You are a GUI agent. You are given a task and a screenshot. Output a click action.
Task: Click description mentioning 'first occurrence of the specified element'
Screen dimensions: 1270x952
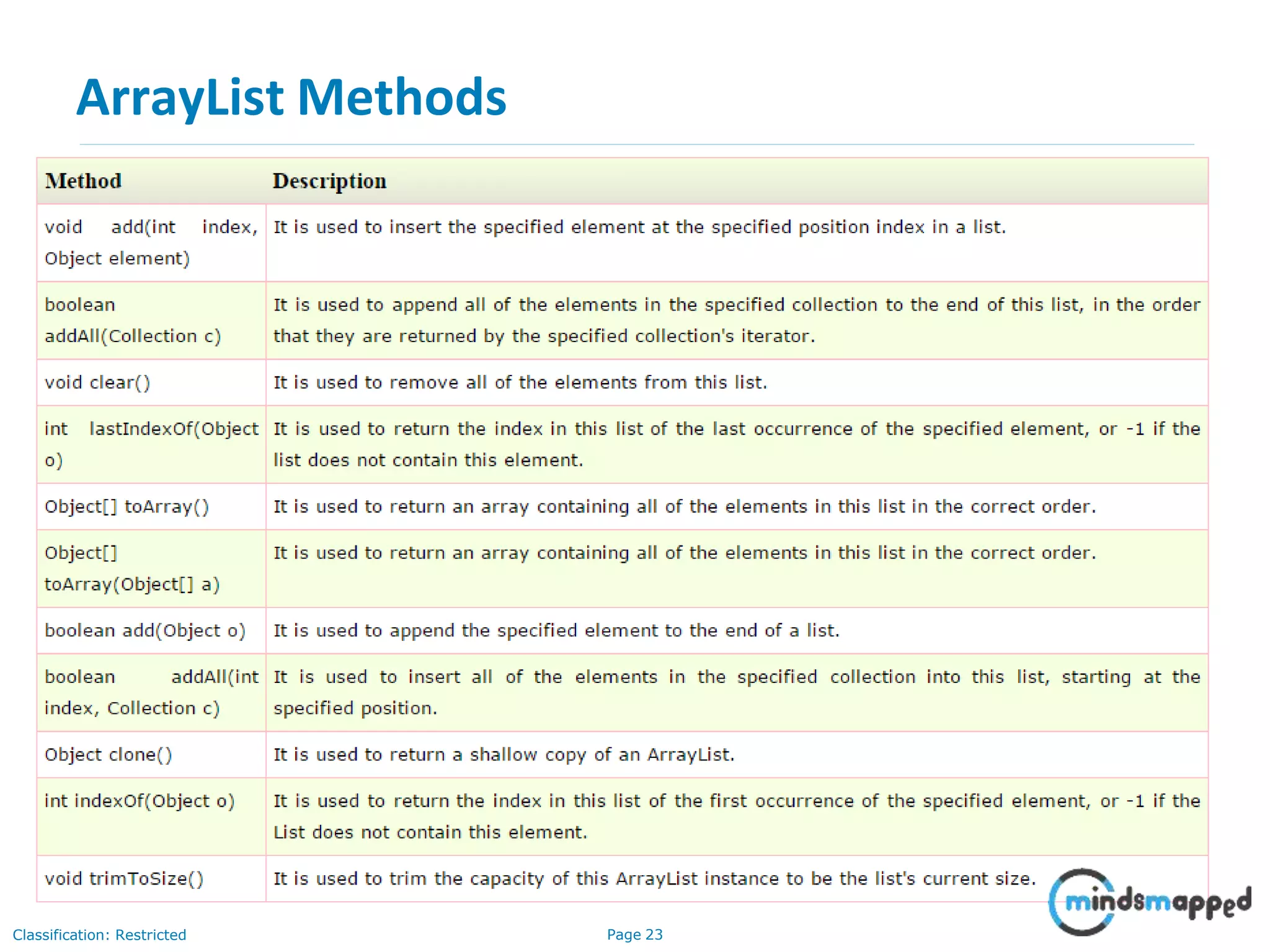tap(737, 816)
